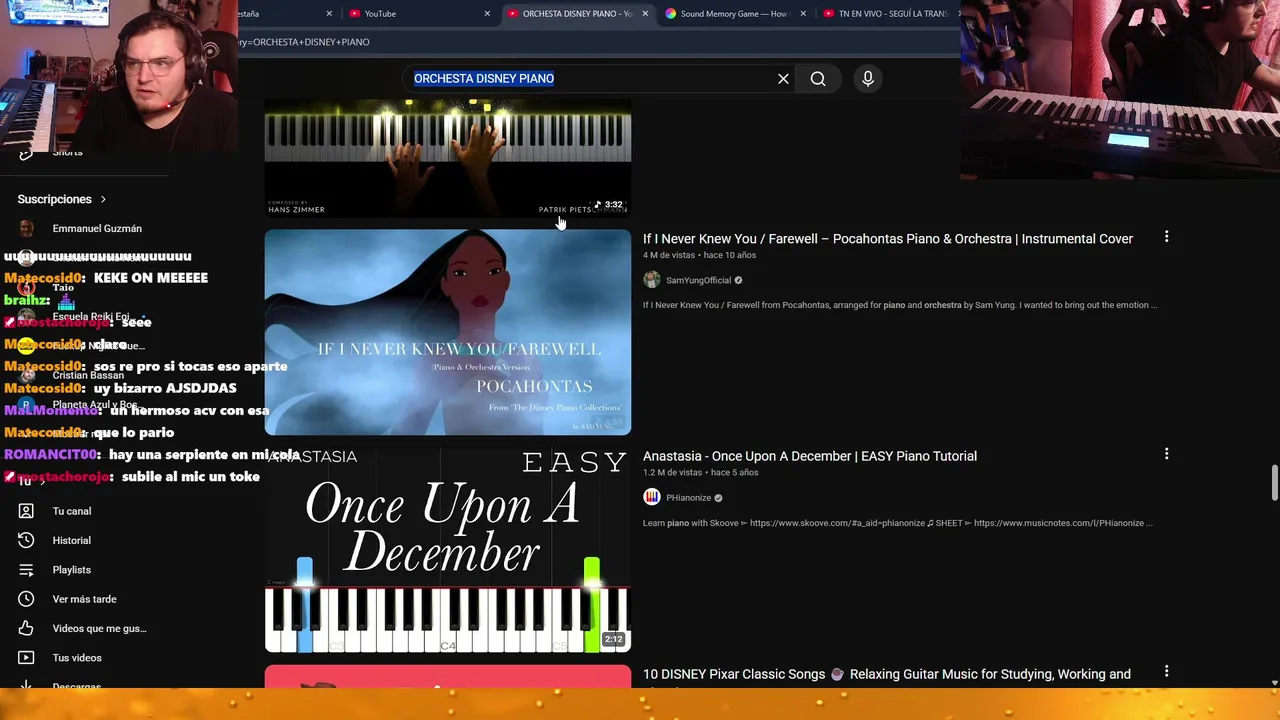Click the '1.2 M de vistas' metadata text
This screenshot has height=720, width=1280.
673,472
